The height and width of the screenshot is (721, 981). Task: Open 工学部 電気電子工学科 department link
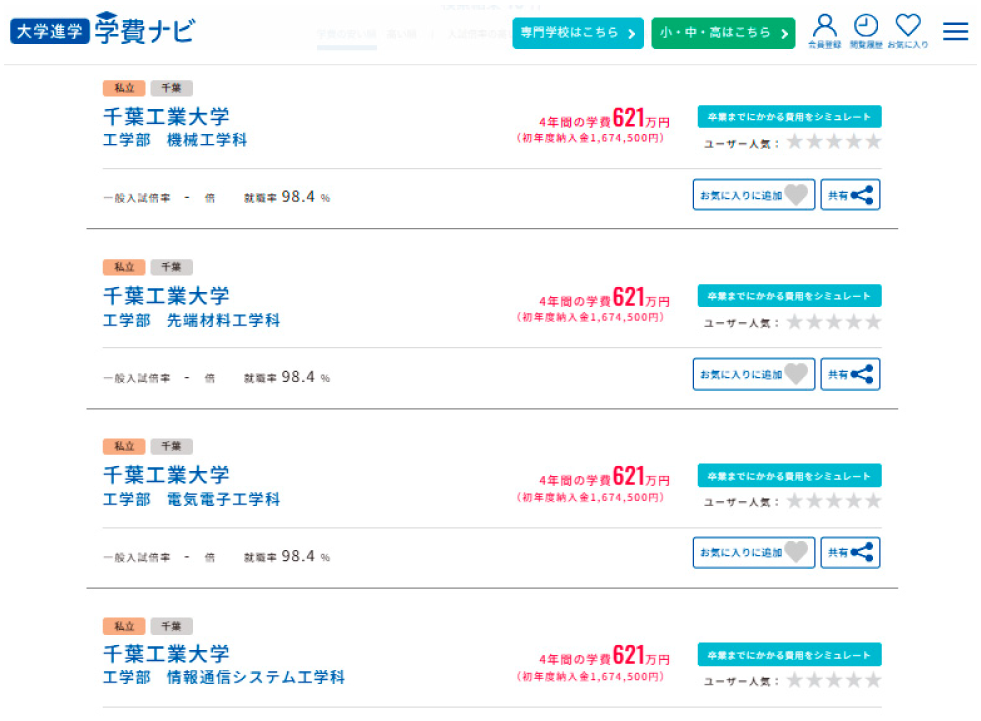pos(191,499)
